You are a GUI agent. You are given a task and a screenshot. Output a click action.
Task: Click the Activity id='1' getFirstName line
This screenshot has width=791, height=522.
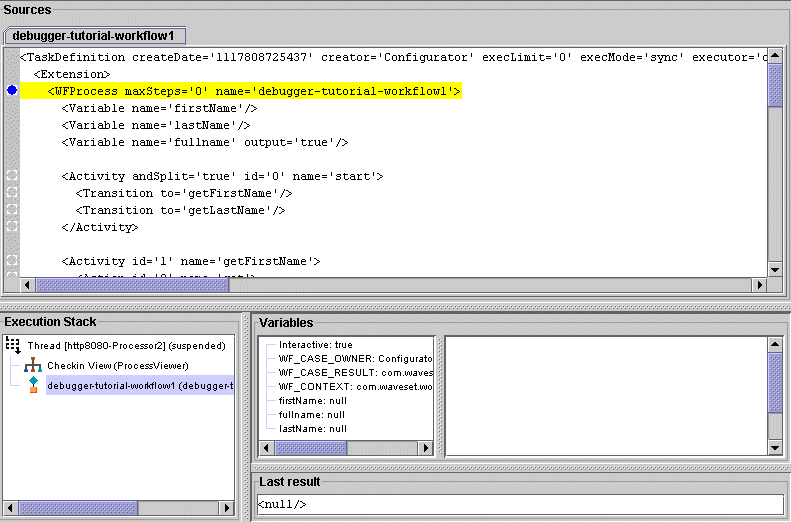pos(191,261)
